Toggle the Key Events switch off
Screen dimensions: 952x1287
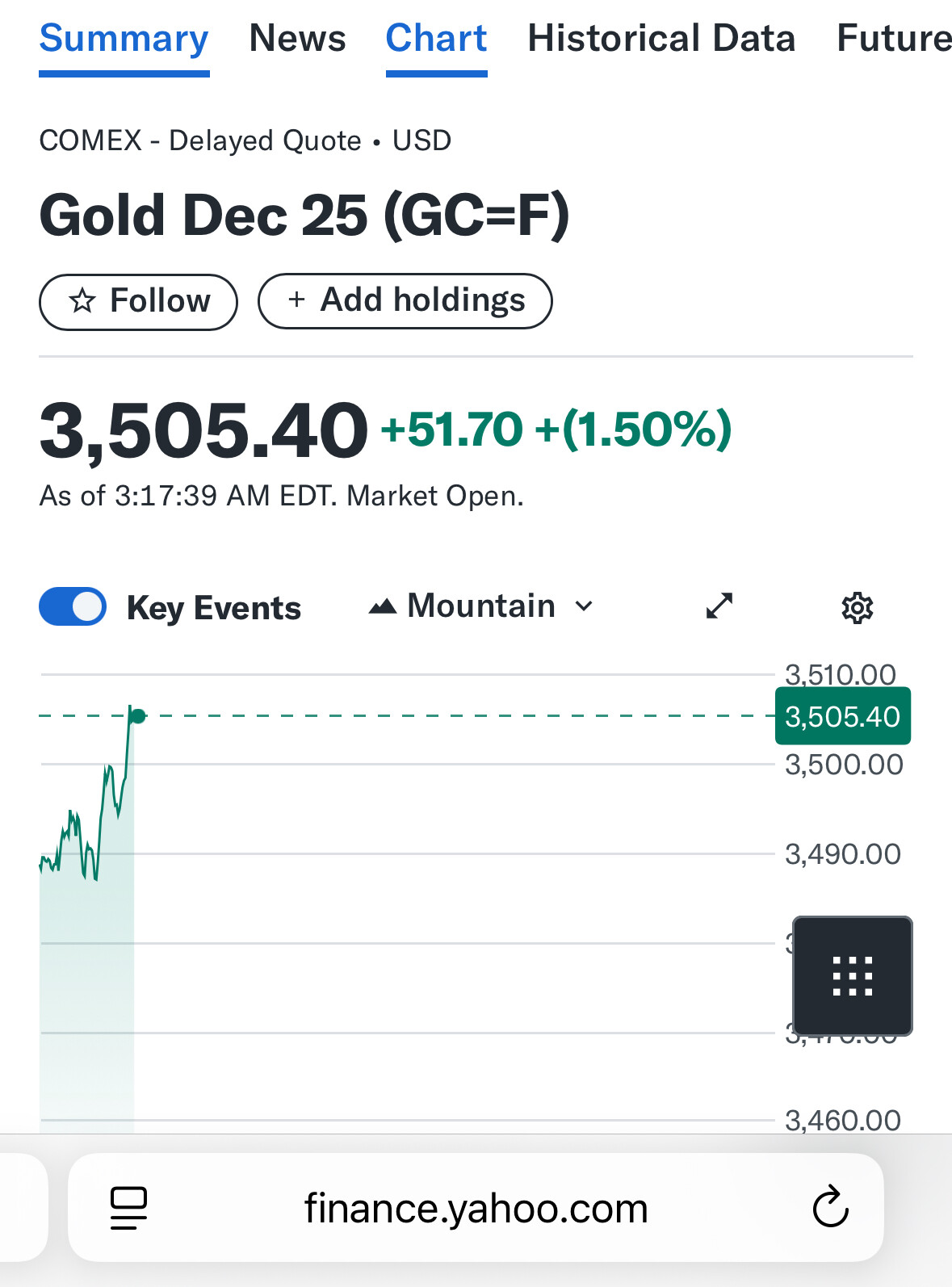pyautogui.click(x=73, y=606)
